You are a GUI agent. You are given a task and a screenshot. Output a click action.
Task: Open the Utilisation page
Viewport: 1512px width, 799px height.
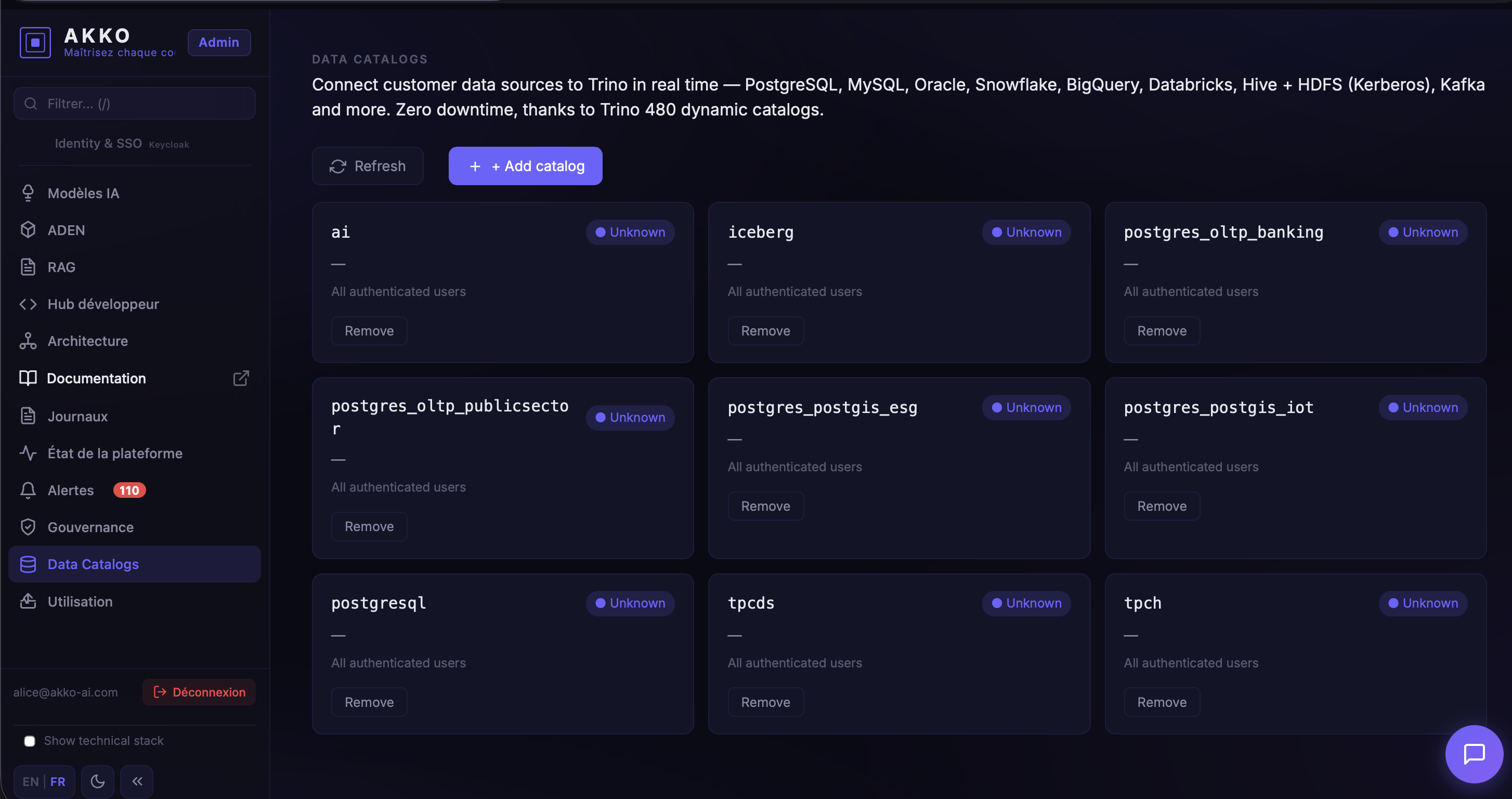[x=135, y=601]
